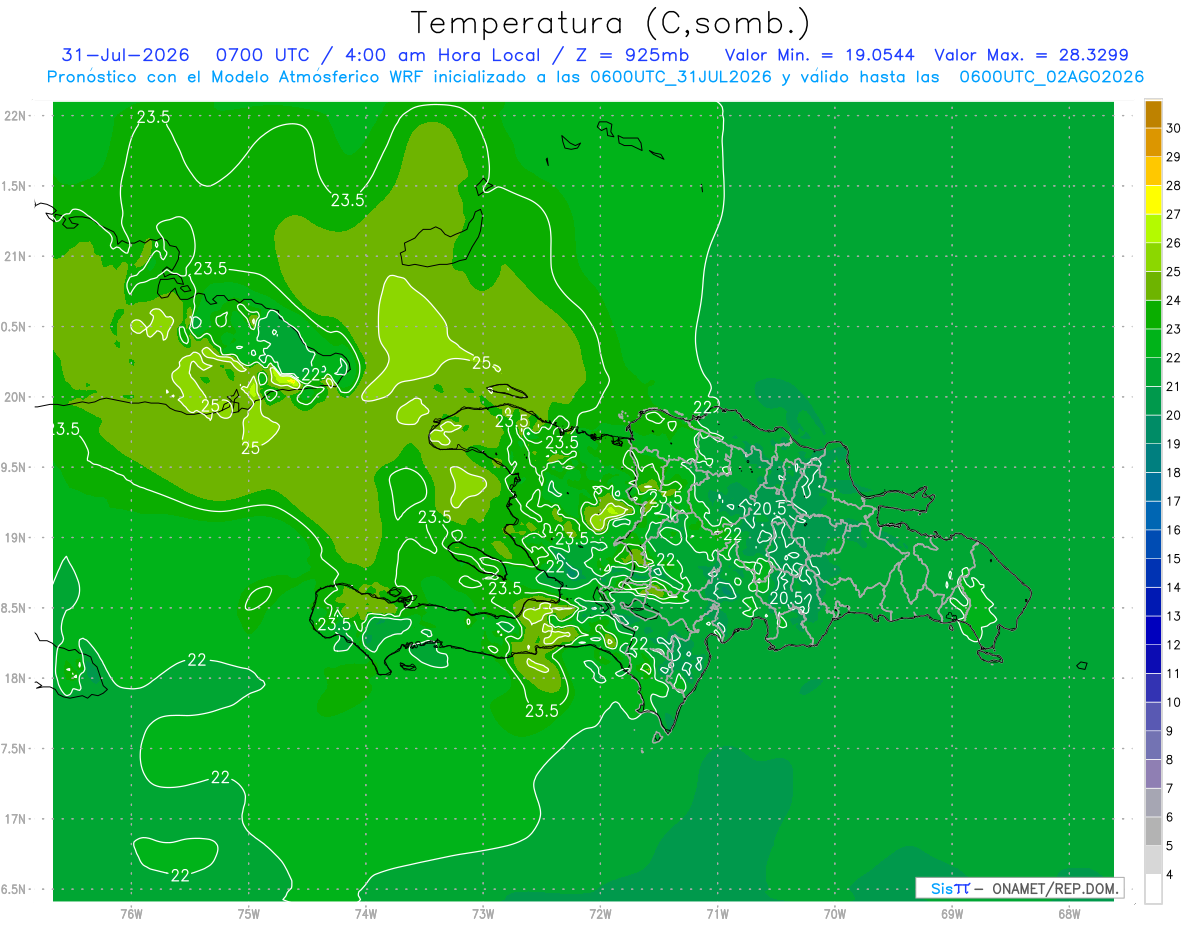Click the color scale label 4

click(1170, 876)
